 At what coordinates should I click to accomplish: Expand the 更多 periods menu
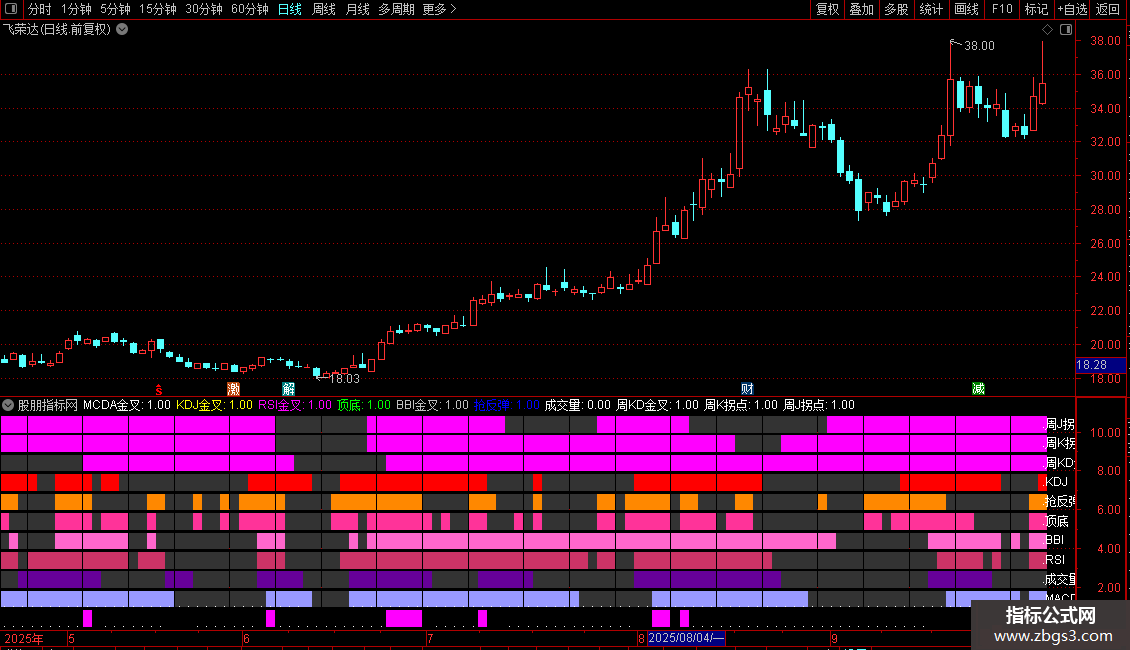(x=440, y=9)
